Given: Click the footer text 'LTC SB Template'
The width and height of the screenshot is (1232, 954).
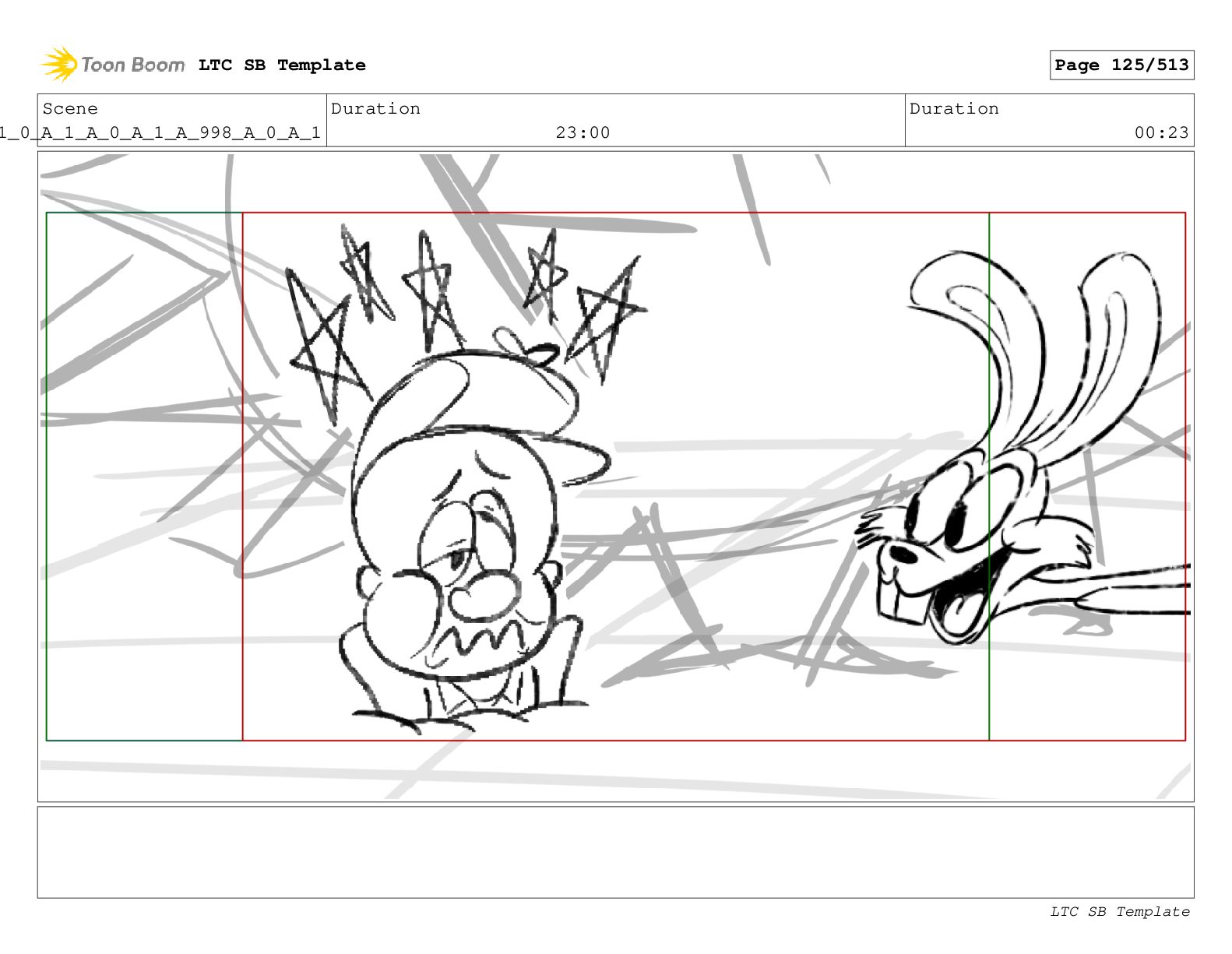Looking at the screenshot, I should (x=1120, y=912).
